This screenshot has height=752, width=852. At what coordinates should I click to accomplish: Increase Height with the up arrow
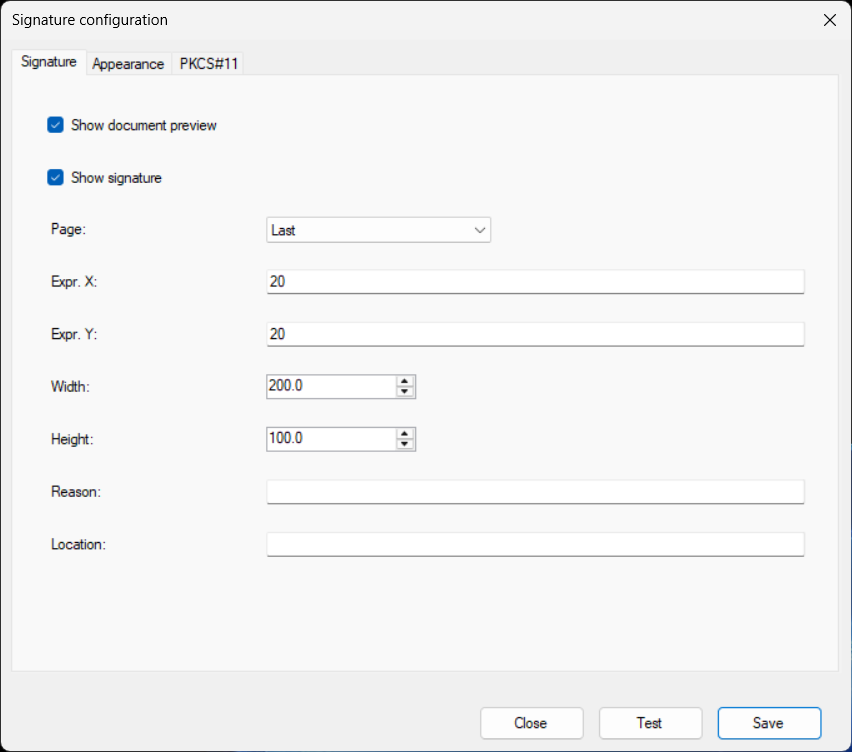(x=405, y=434)
